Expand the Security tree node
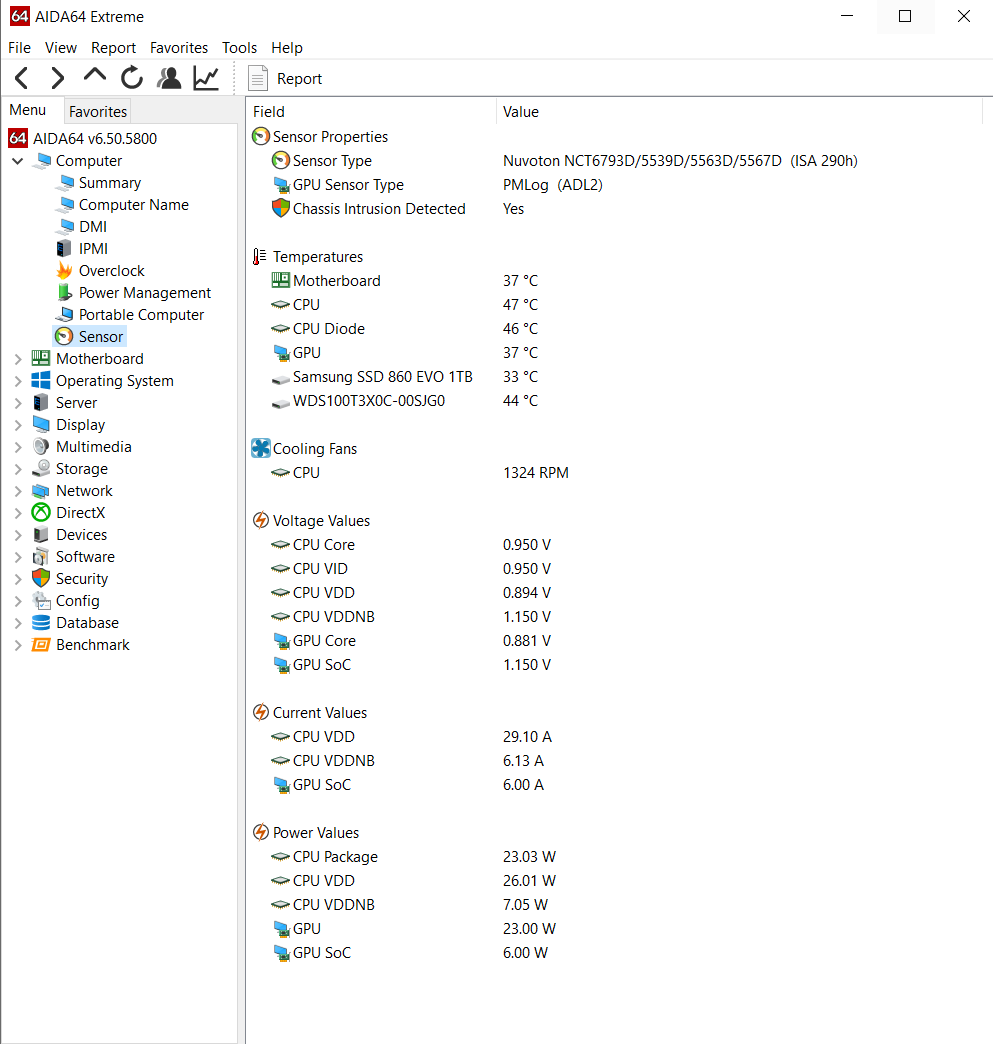Screen dimensions: 993x1044 18,579
